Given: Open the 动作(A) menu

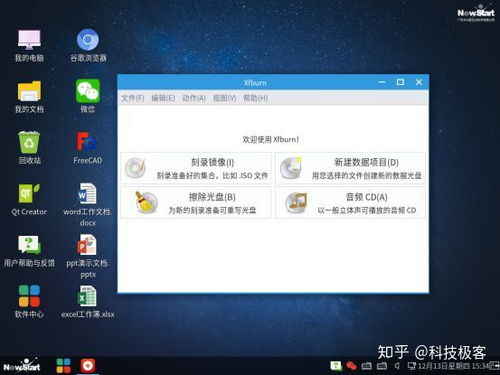Looking at the screenshot, I should (194, 98).
